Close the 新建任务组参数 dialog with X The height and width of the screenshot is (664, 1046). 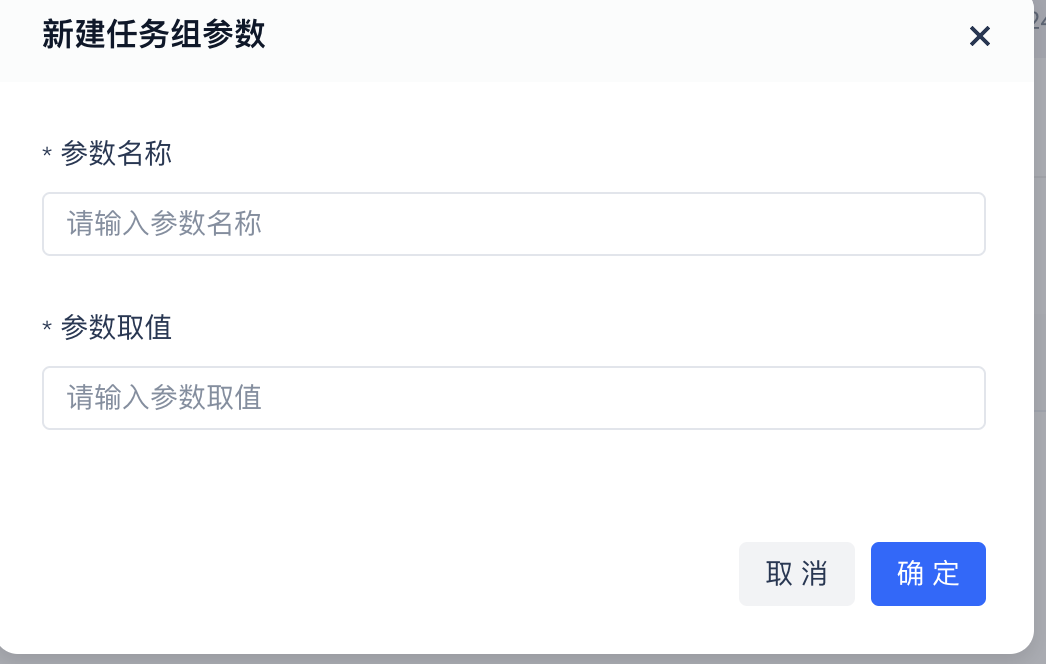pyautogui.click(x=980, y=37)
